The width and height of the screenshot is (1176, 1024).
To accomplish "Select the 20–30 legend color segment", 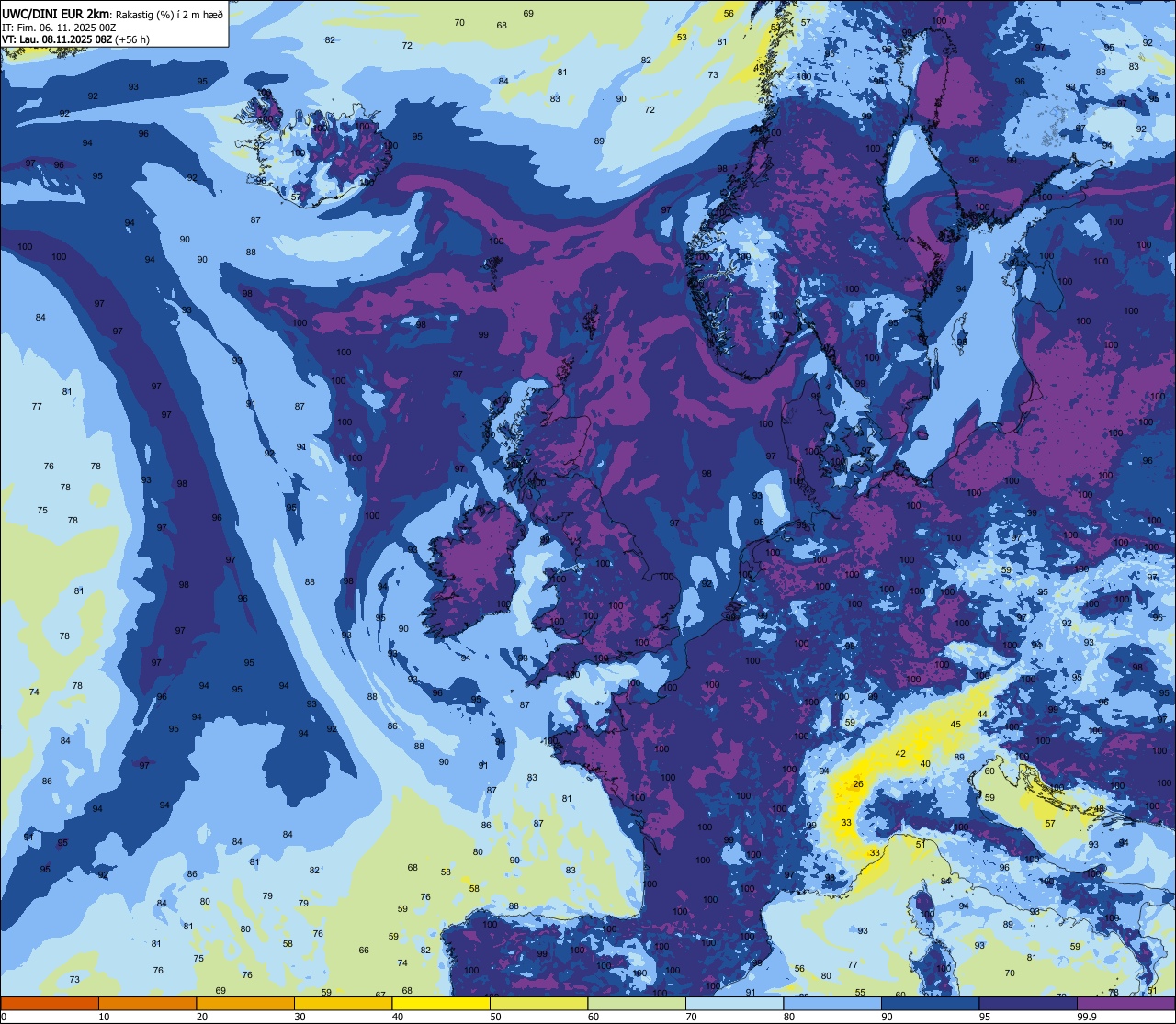I will 245,1003.
